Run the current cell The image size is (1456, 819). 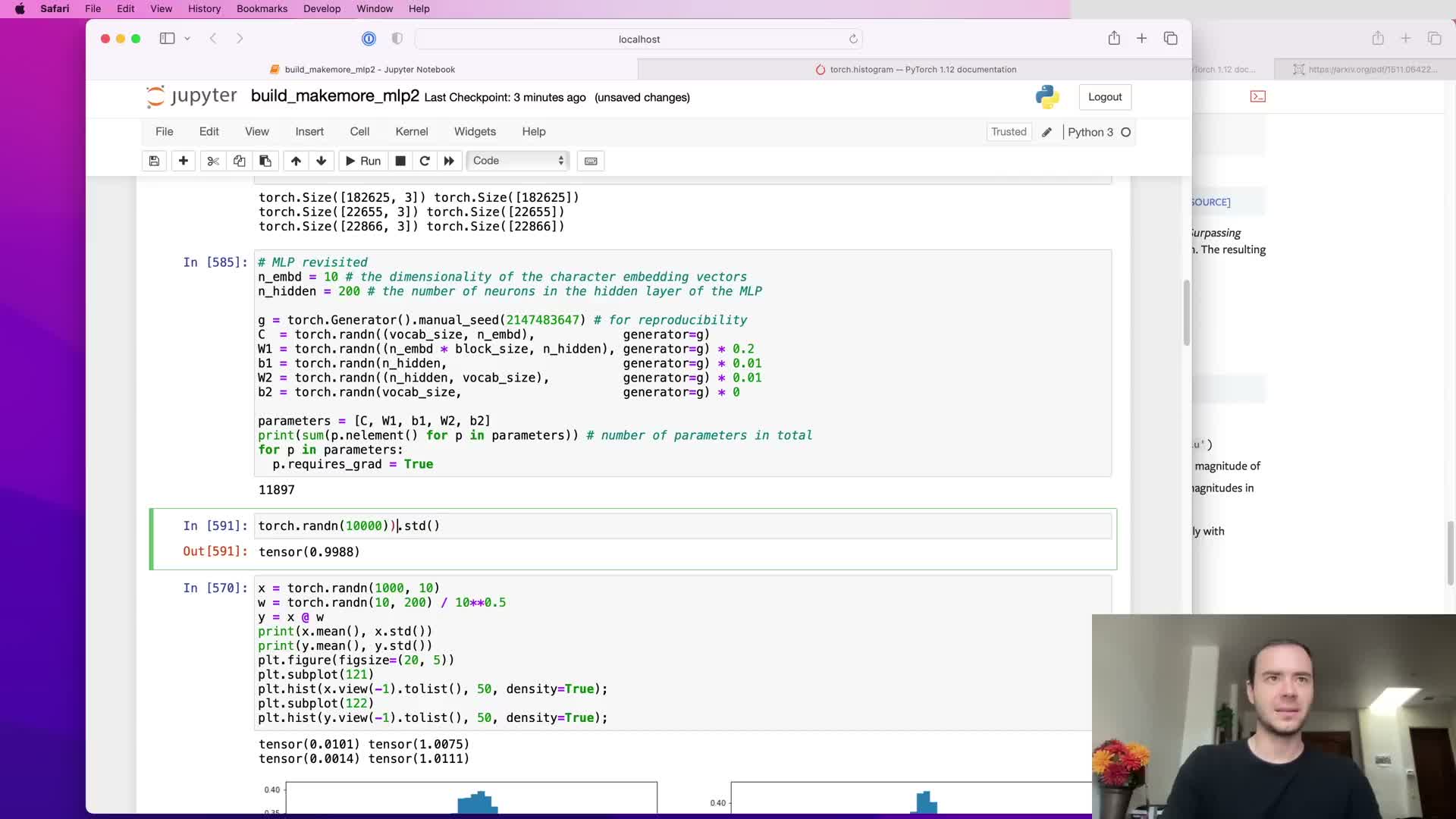(x=362, y=161)
